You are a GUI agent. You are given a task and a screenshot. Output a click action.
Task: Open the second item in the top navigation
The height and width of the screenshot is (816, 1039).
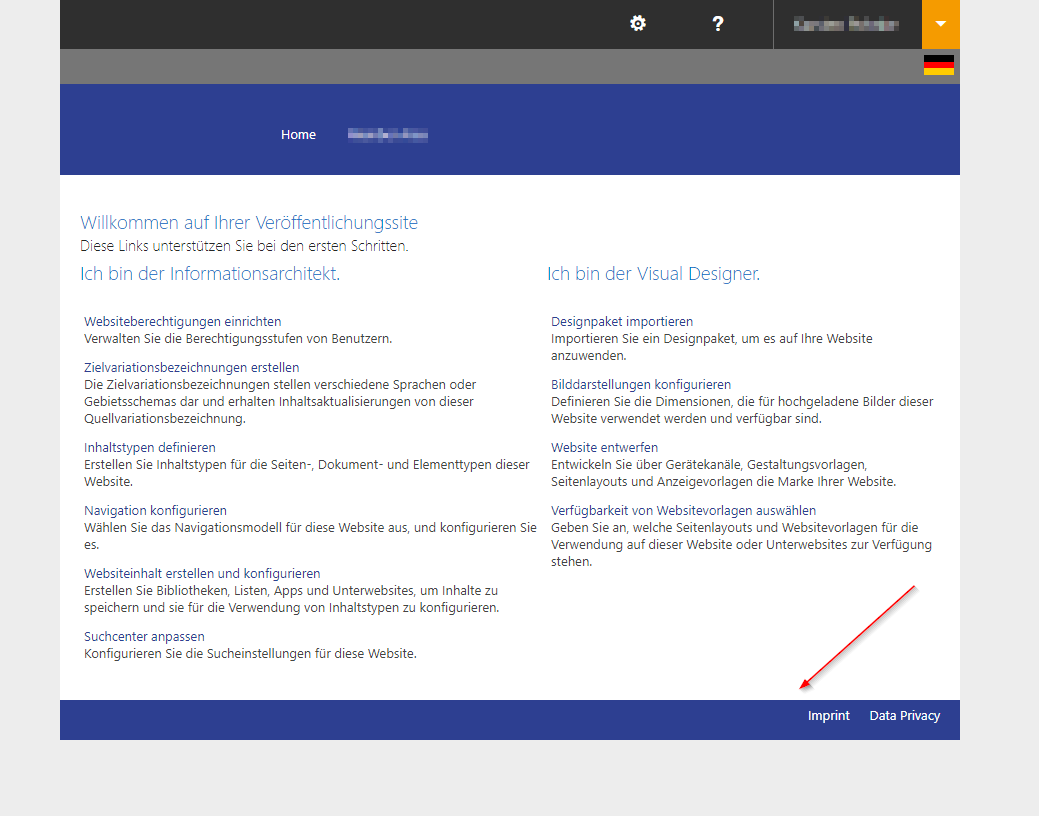[388, 134]
